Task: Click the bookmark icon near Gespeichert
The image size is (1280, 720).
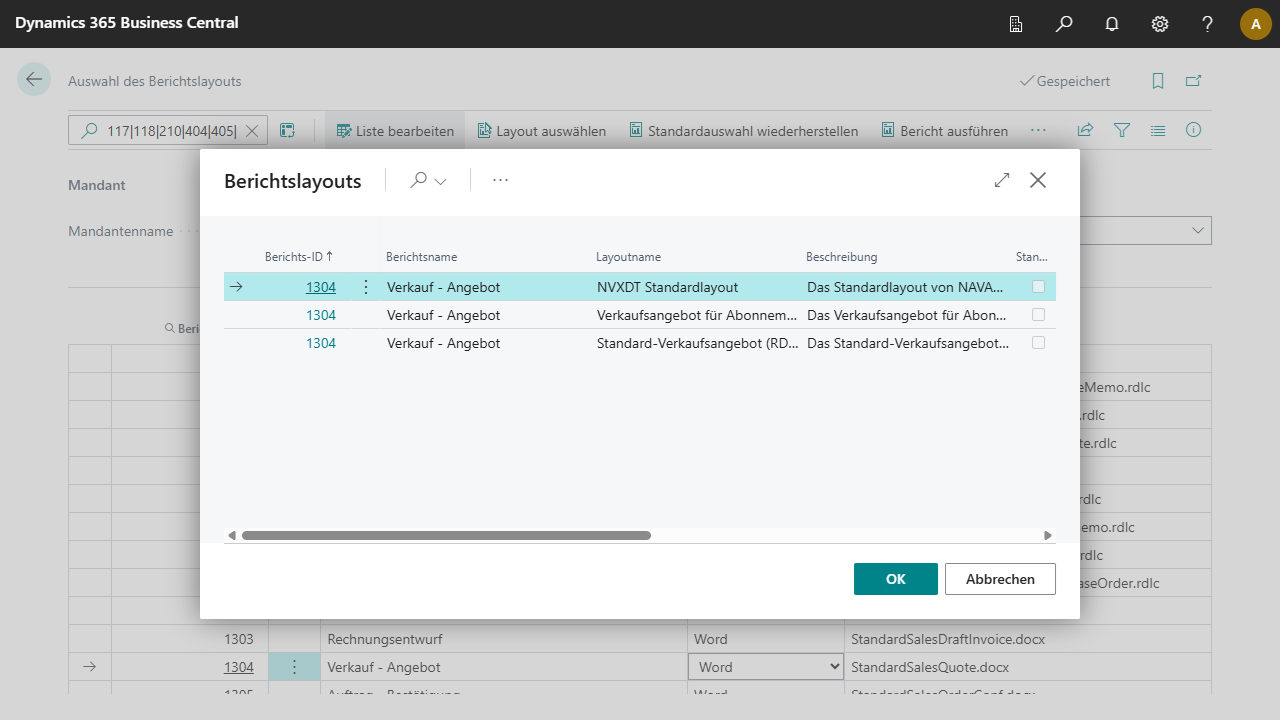Action: (1158, 81)
